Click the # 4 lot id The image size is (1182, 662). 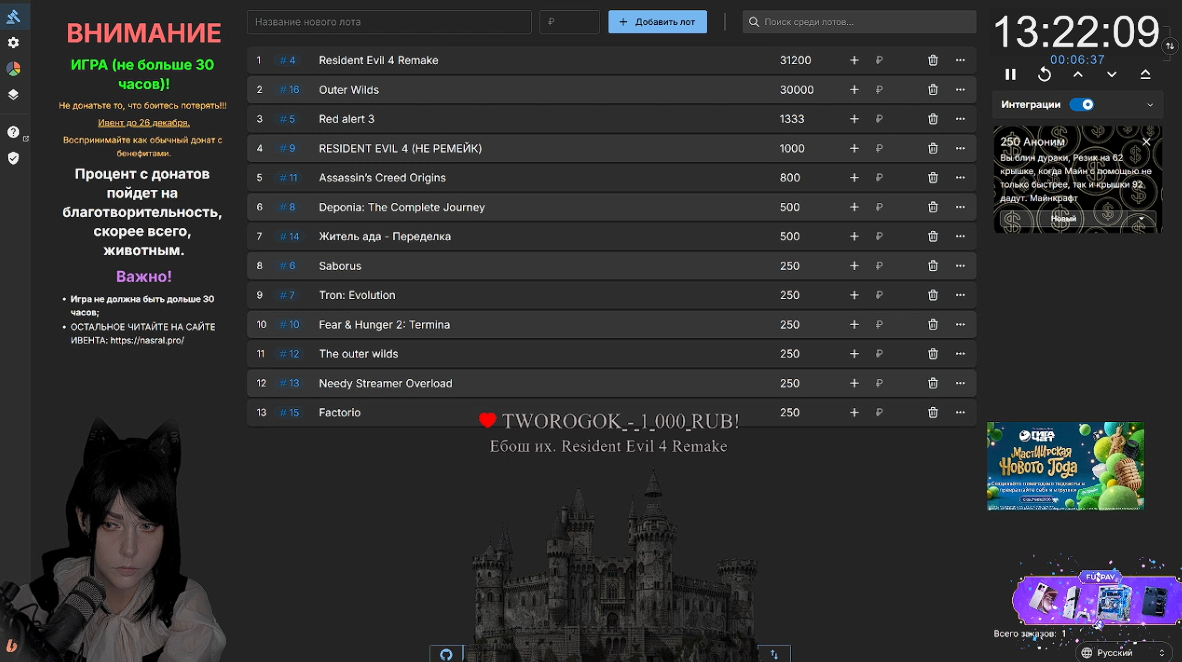(x=287, y=60)
